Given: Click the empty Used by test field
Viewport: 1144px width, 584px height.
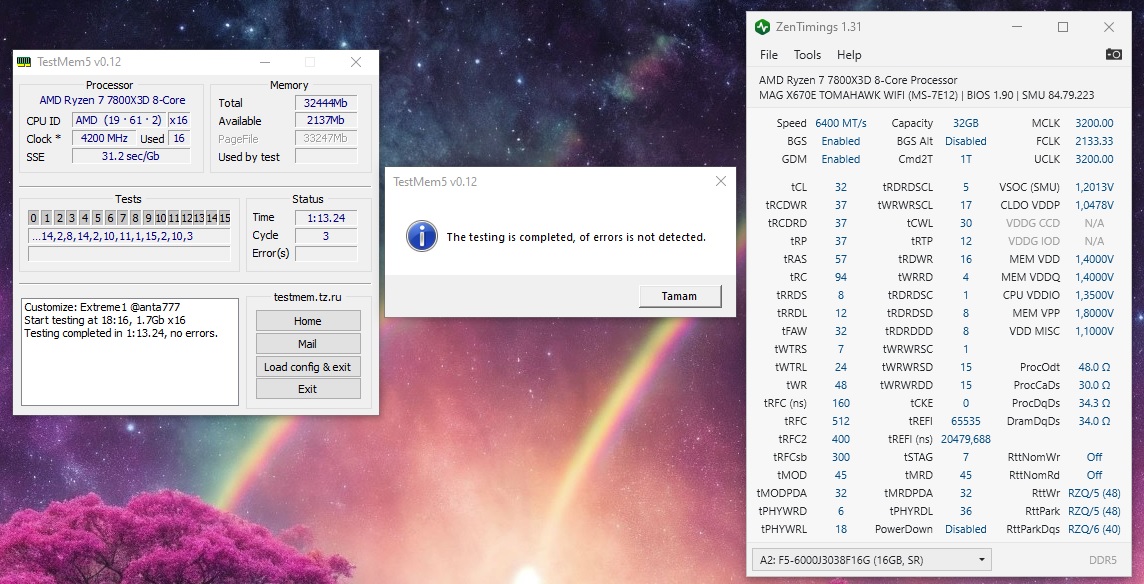Looking at the screenshot, I should [x=326, y=156].
